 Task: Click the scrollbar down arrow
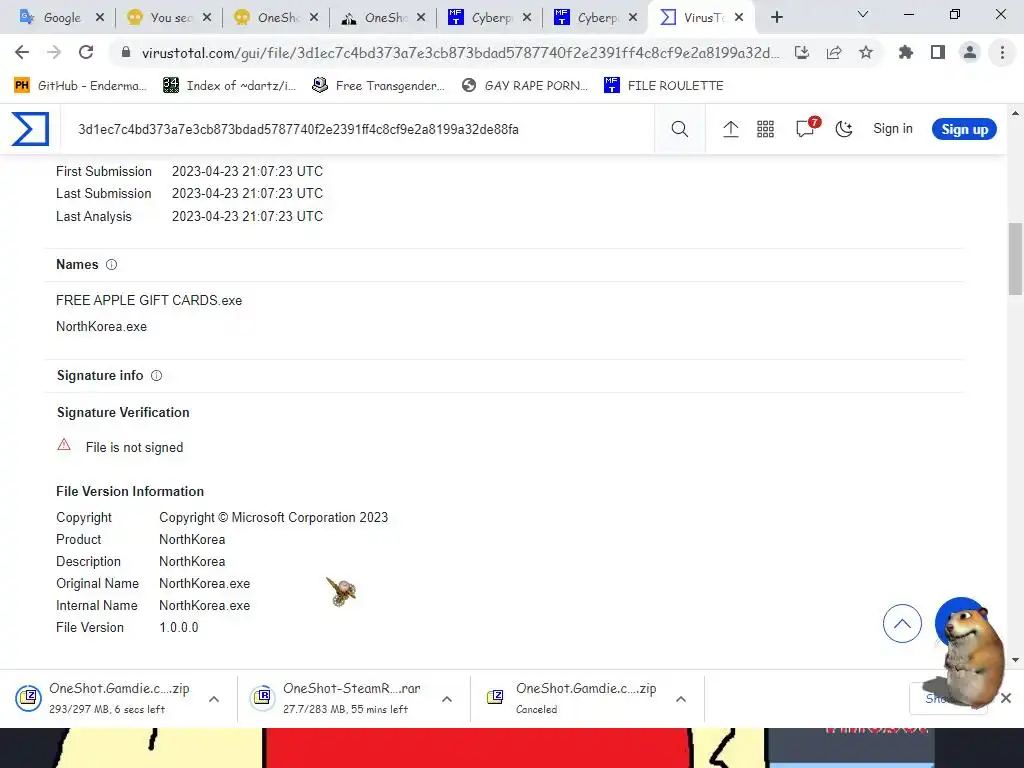(x=1016, y=660)
